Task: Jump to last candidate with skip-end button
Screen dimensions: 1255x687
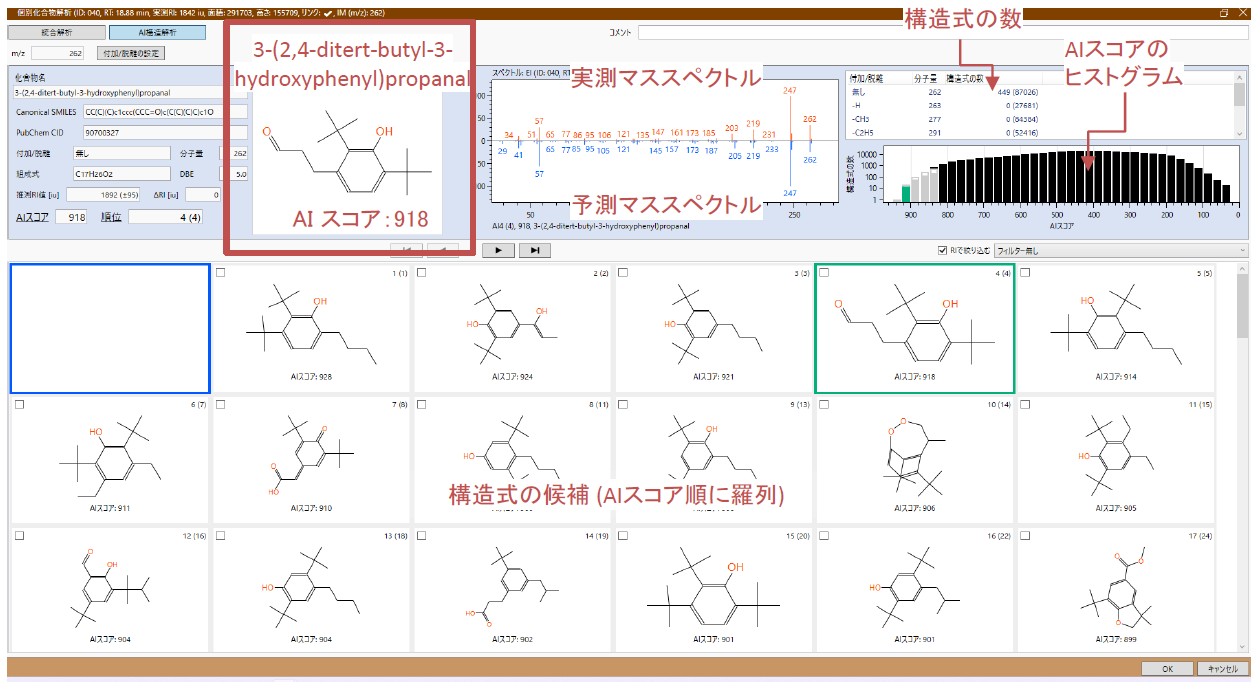Action: 534,250
